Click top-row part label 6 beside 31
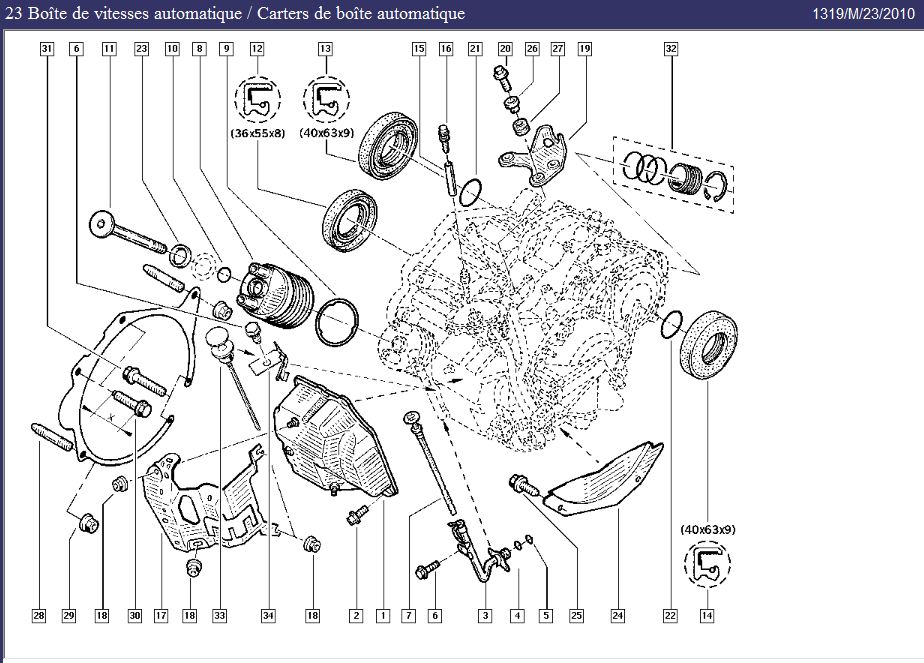Screen dimensions: 924x663 click(x=76, y=49)
